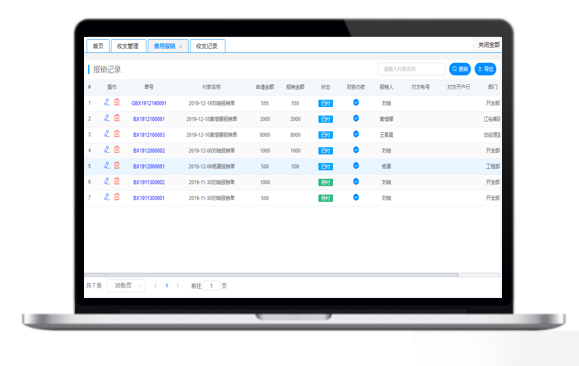
Task: Delete record BX1912160003 with its trash icon
Action: click(117, 134)
